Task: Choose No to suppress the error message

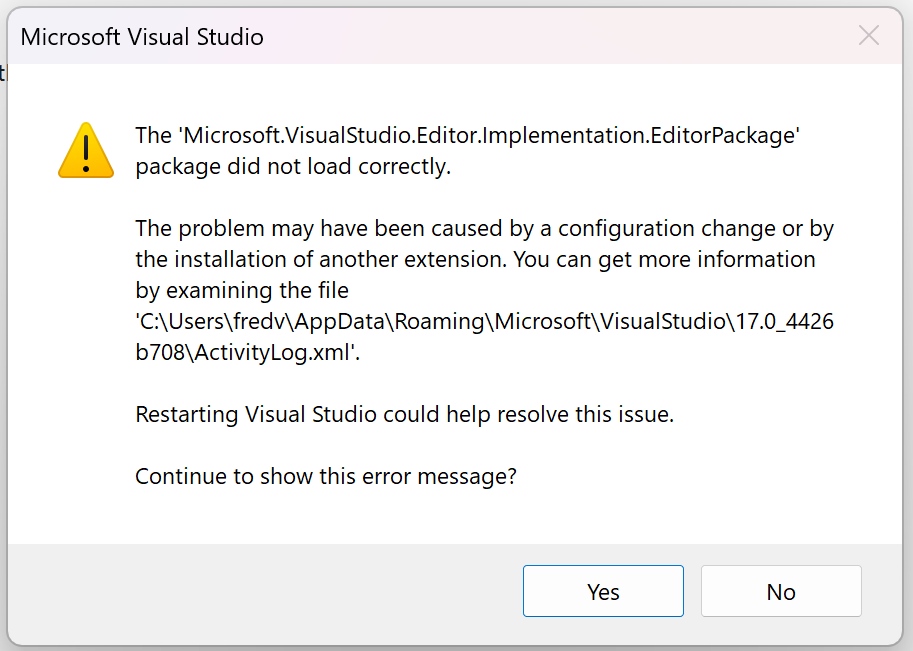Action: [x=781, y=591]
